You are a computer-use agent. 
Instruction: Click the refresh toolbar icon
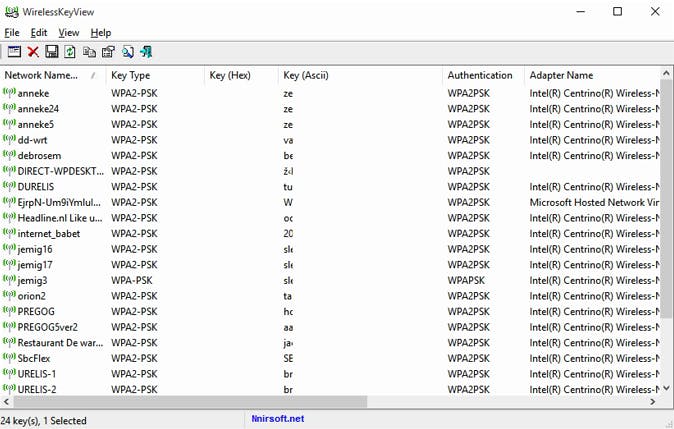(x=70, y=52)
